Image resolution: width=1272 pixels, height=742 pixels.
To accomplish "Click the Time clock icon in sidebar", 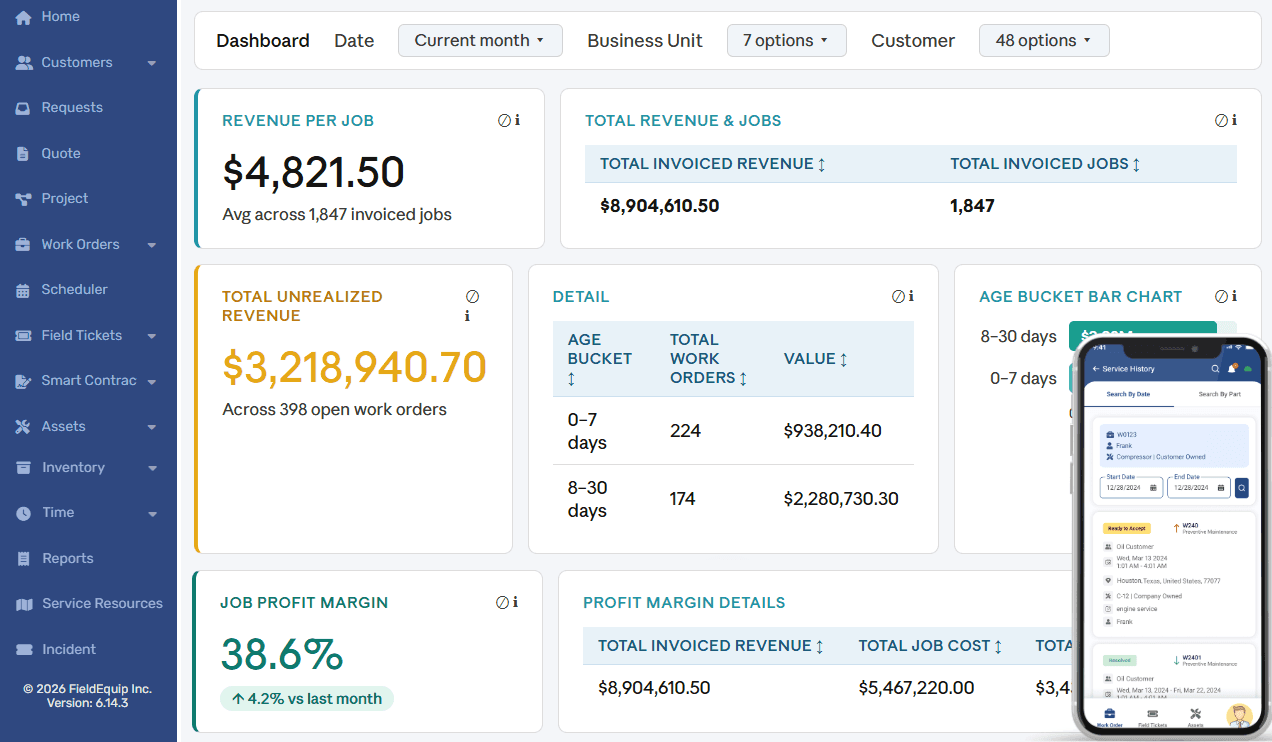I will [24, 513].
